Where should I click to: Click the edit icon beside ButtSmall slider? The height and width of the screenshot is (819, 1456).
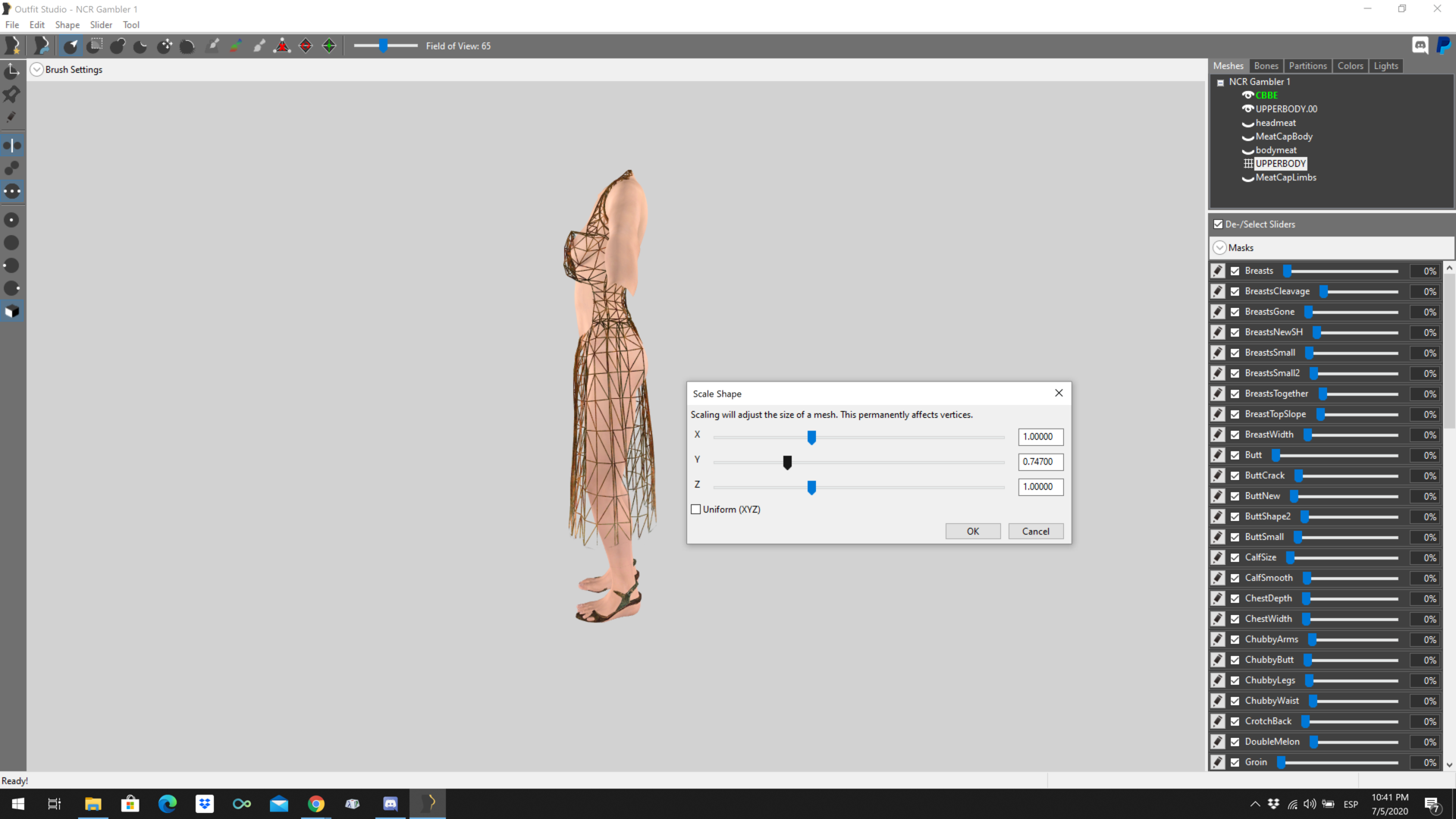pyautogui.click(x=1218, y=537)
